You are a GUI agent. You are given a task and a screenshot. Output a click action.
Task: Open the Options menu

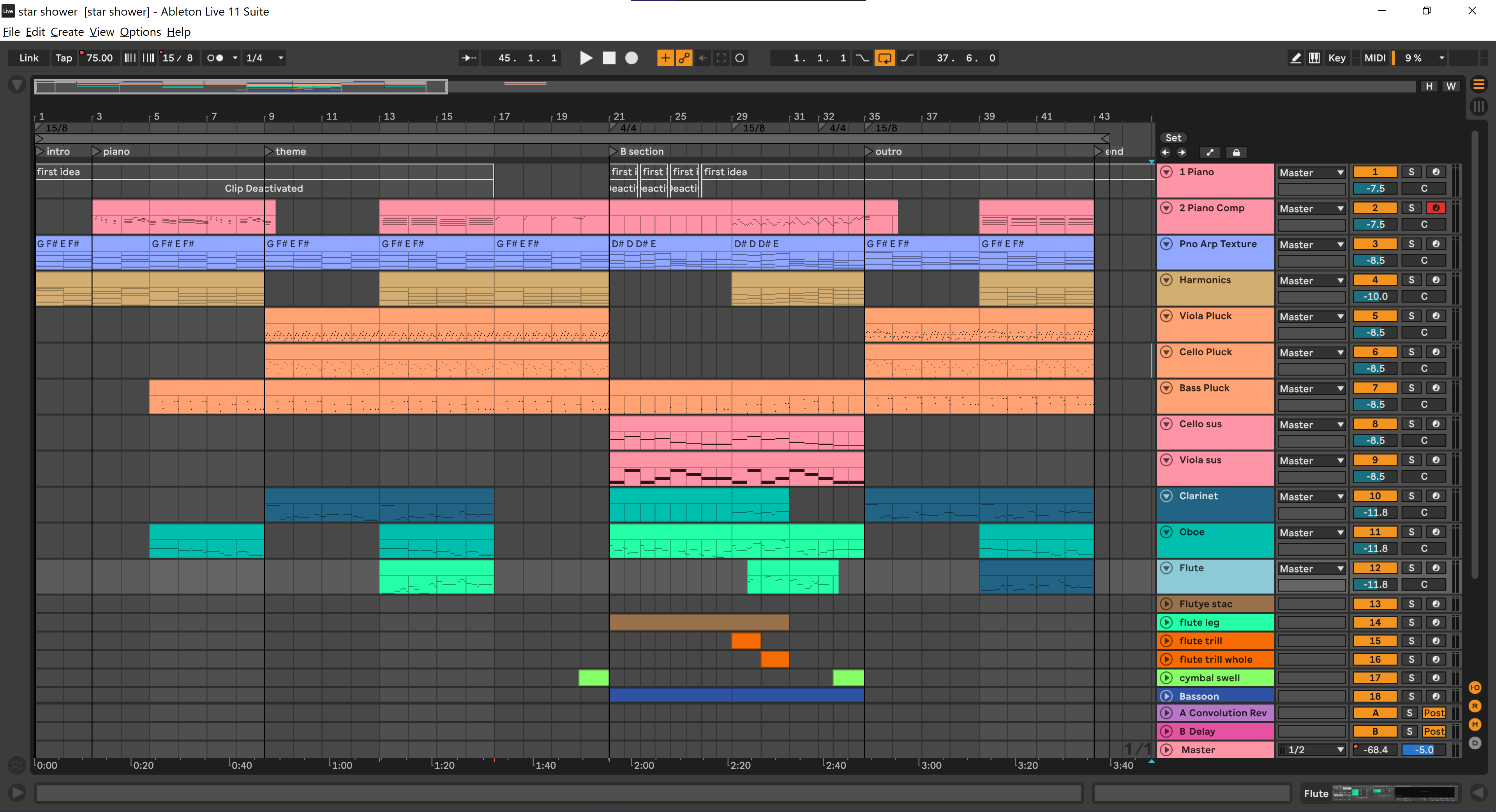tap(140, 32)
